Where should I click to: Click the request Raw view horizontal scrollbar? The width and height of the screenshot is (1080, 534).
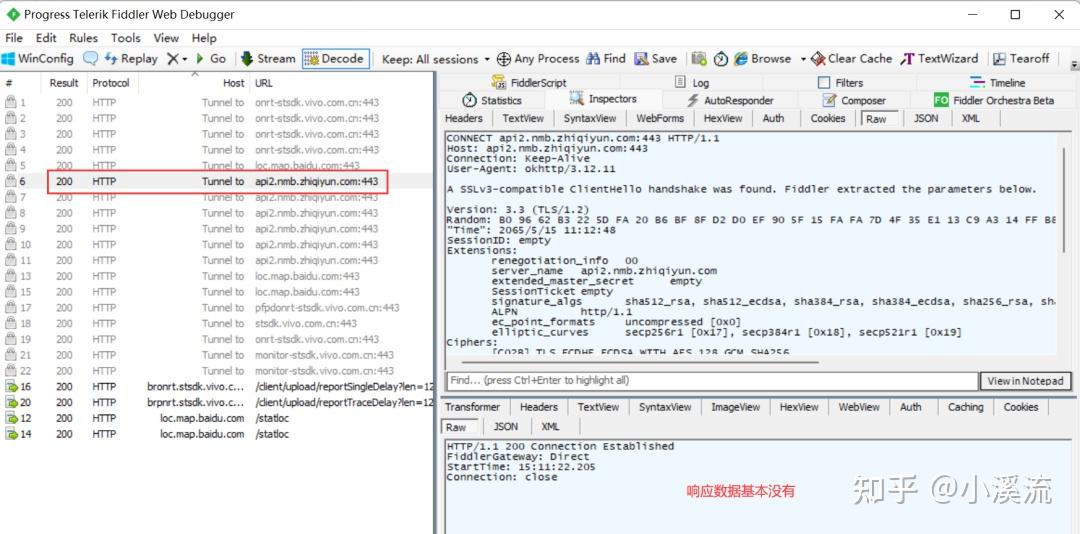pos(639,361)
